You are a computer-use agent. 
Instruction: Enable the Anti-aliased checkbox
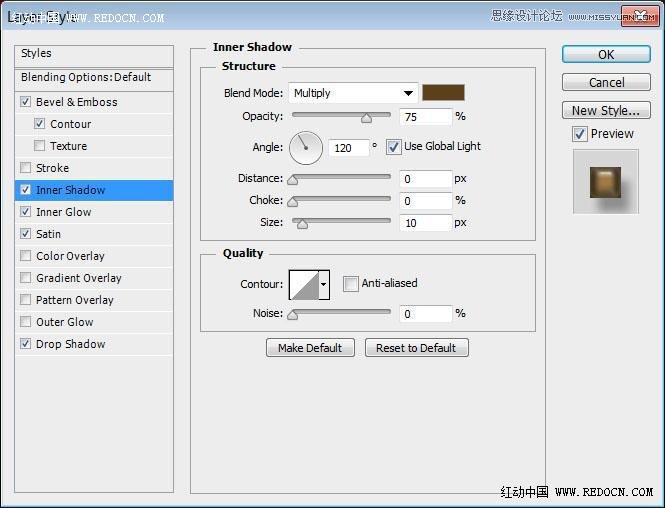(x=350, y=284)
